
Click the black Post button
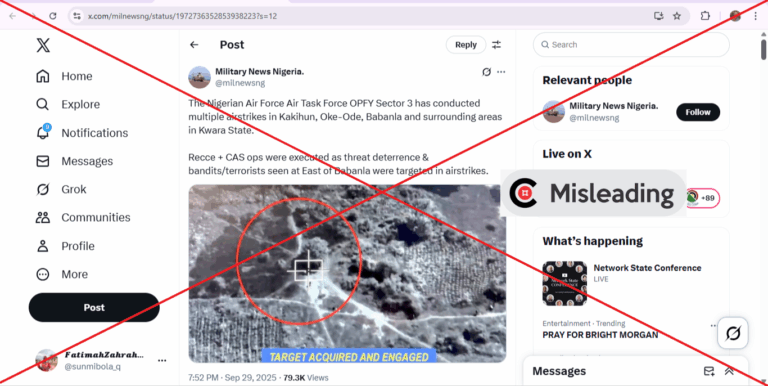94,308
